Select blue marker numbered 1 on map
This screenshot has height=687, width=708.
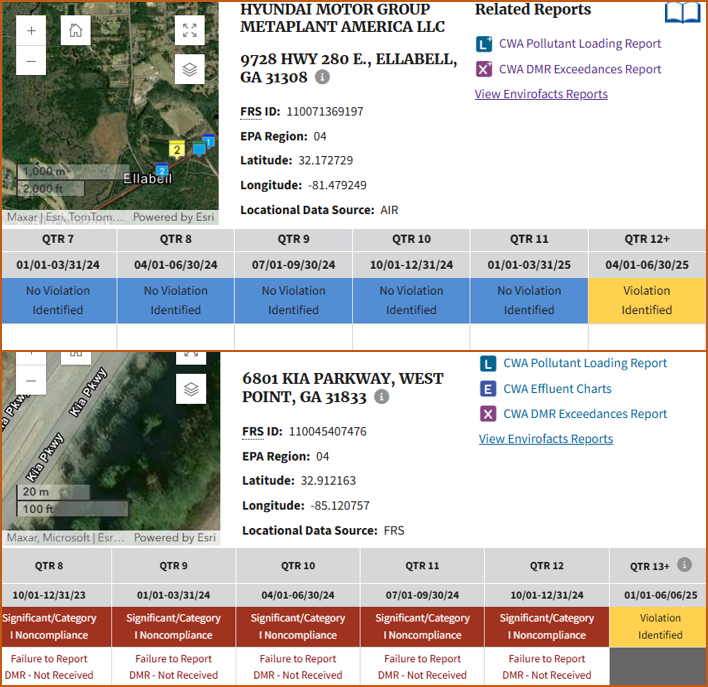209,141
